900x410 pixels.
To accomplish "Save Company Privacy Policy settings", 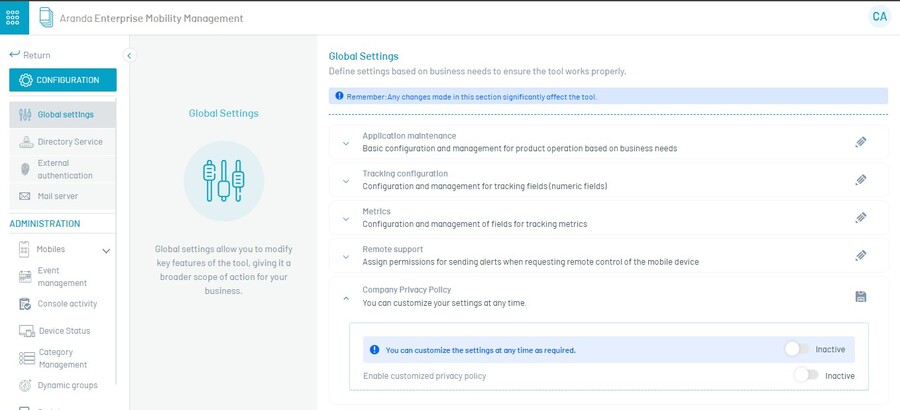I will click(861, 296).
